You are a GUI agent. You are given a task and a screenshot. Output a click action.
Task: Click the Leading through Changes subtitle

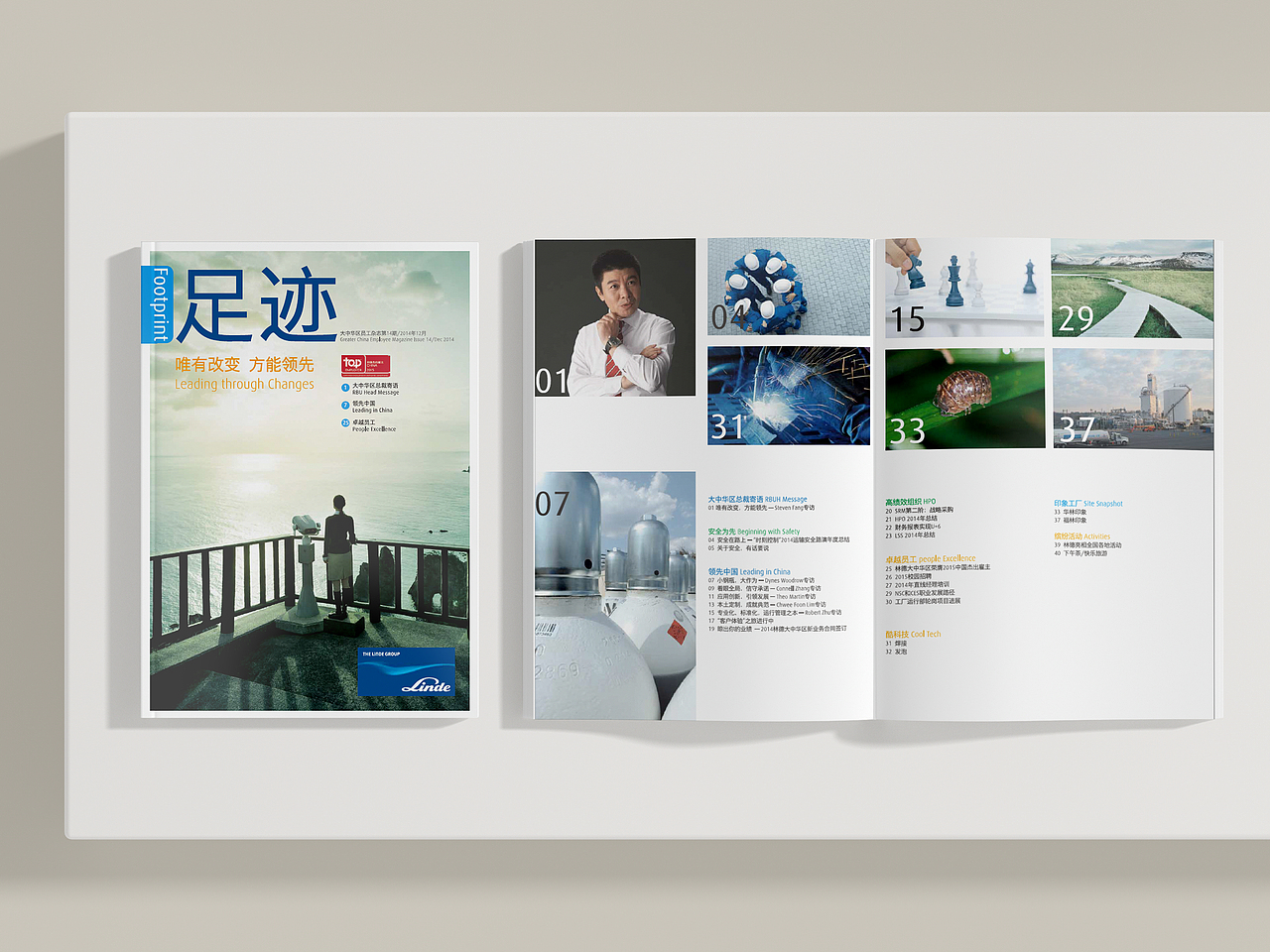[x=244, y=384]
